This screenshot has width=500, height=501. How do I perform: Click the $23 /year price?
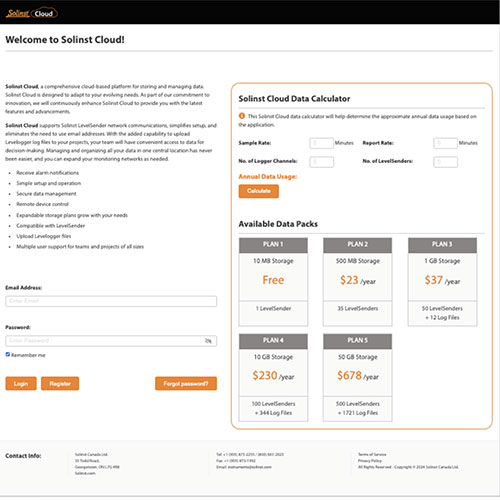click(358, 280)
